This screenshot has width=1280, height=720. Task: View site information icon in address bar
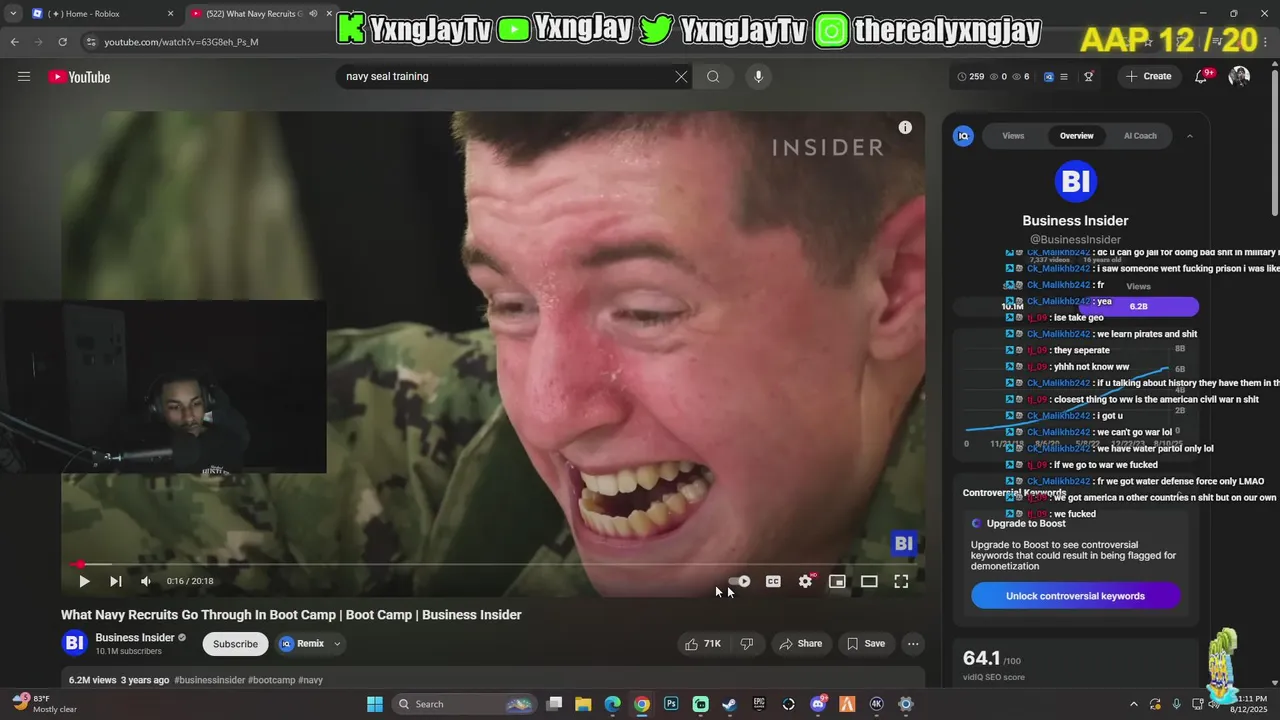pos(91,42)
